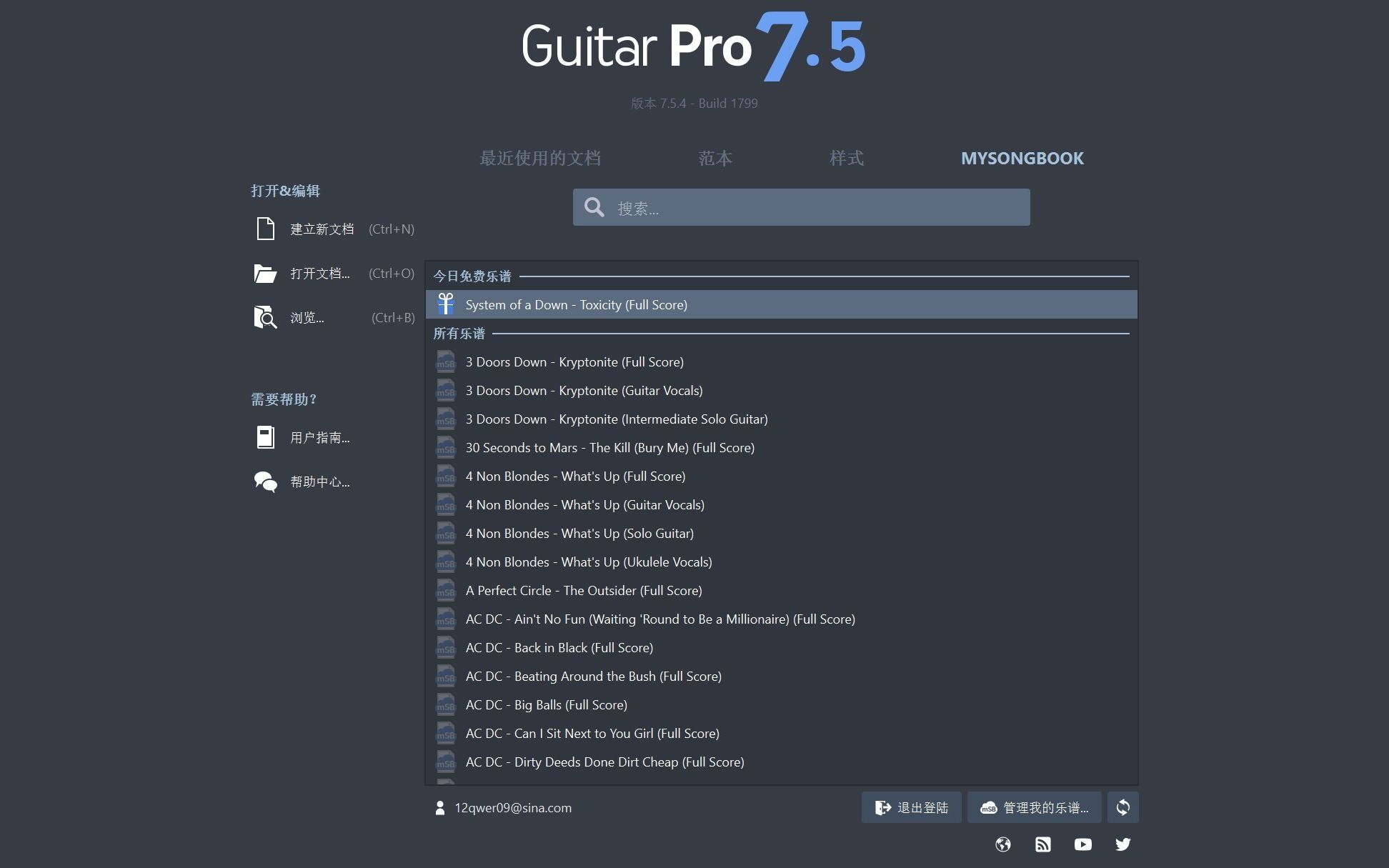1389x868 pixels.
Task: Switch to the 范本 tab
Action: (x=715, y=158)
